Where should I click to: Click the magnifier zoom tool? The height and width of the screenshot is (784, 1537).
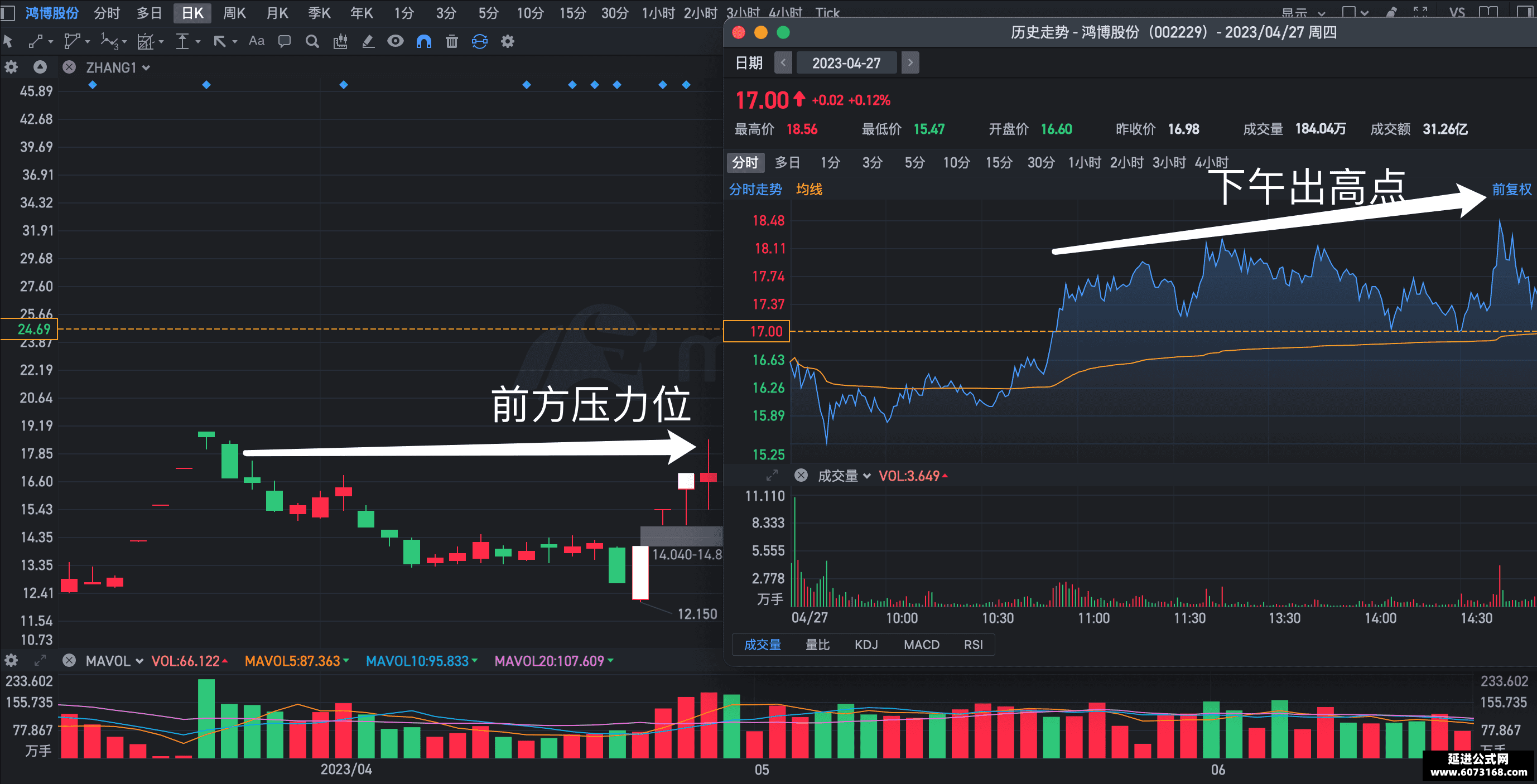[x=312, y=41]
